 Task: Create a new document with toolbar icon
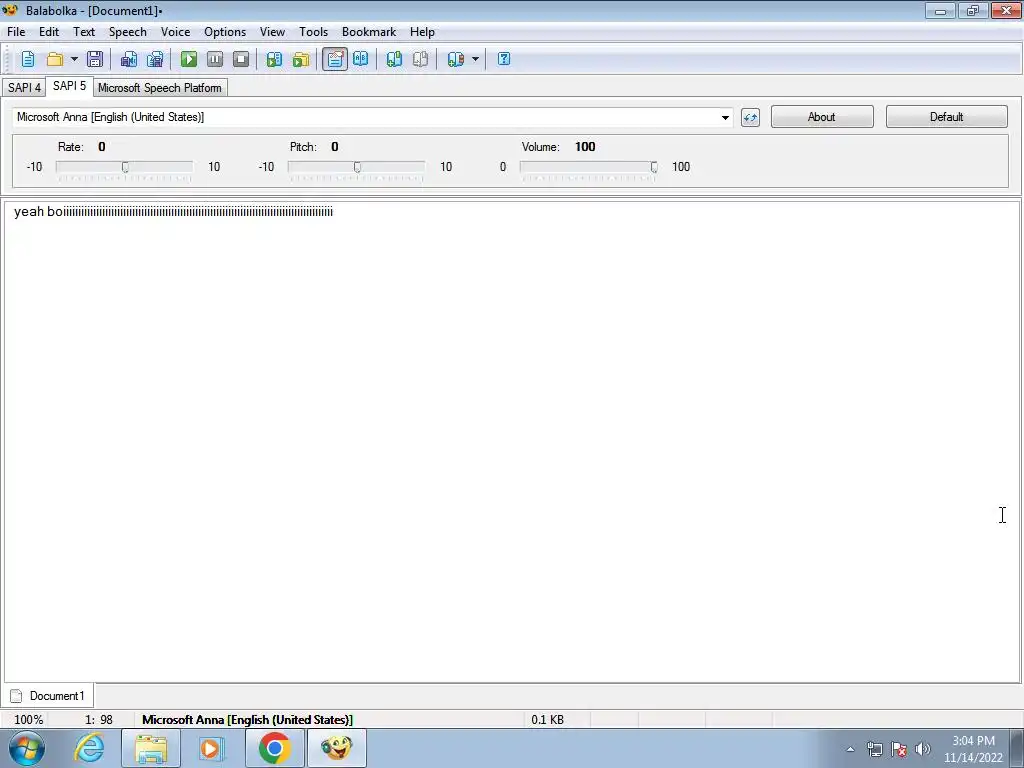tap(28, 59)
